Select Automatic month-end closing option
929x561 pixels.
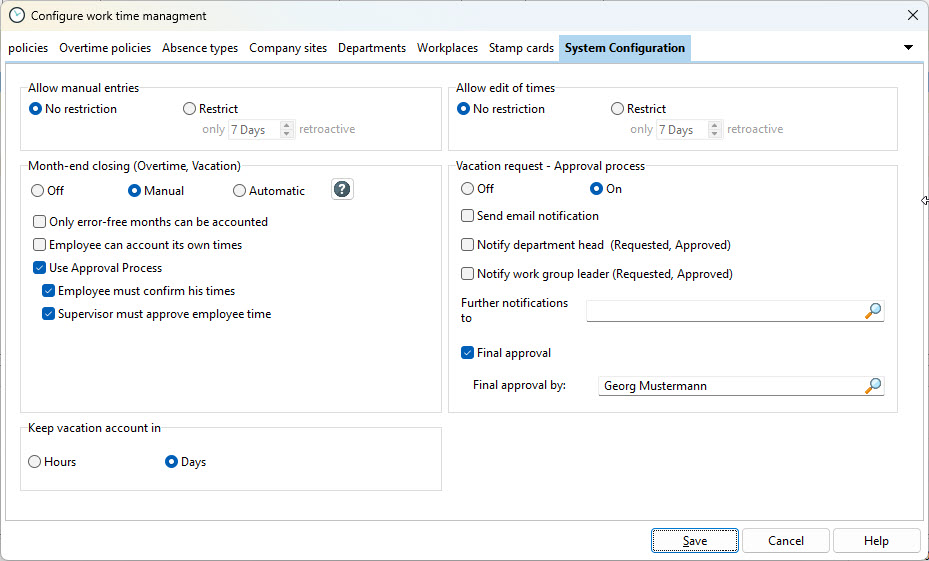point(239,191)
